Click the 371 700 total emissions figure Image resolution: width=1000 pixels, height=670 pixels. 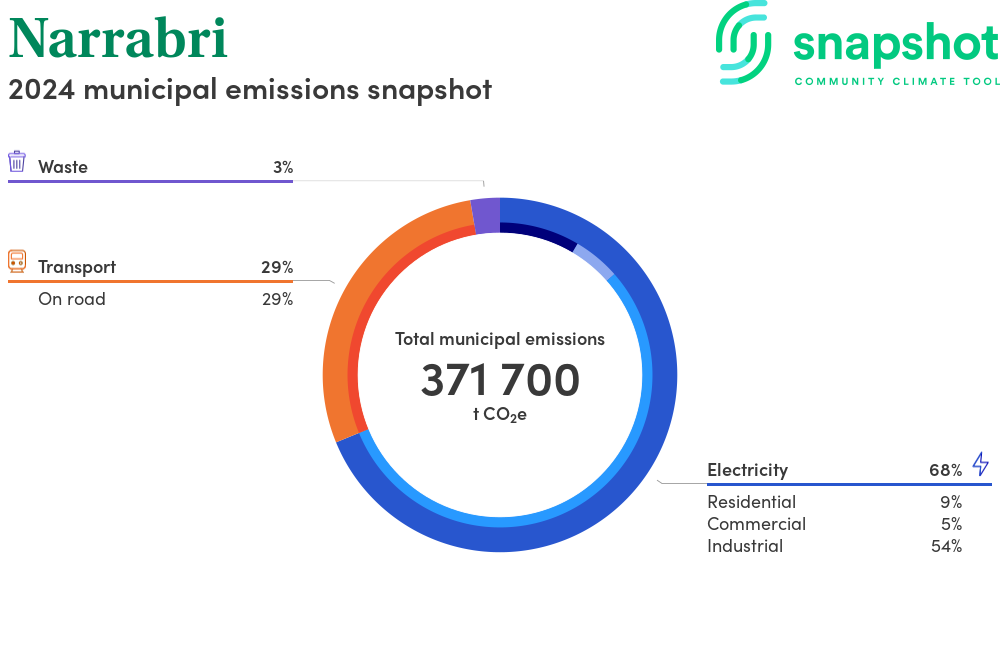coord(500,381)
